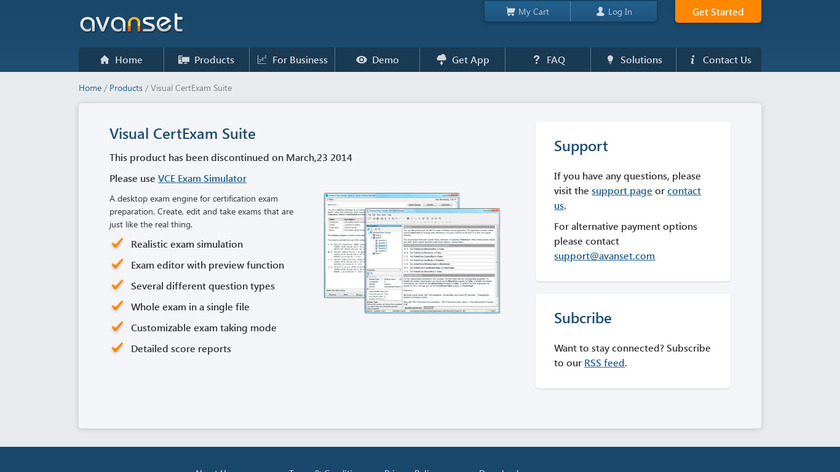Screen dimensions: 840x472
Task: Click the house icon in the navigation
Action: pos(104,59)
